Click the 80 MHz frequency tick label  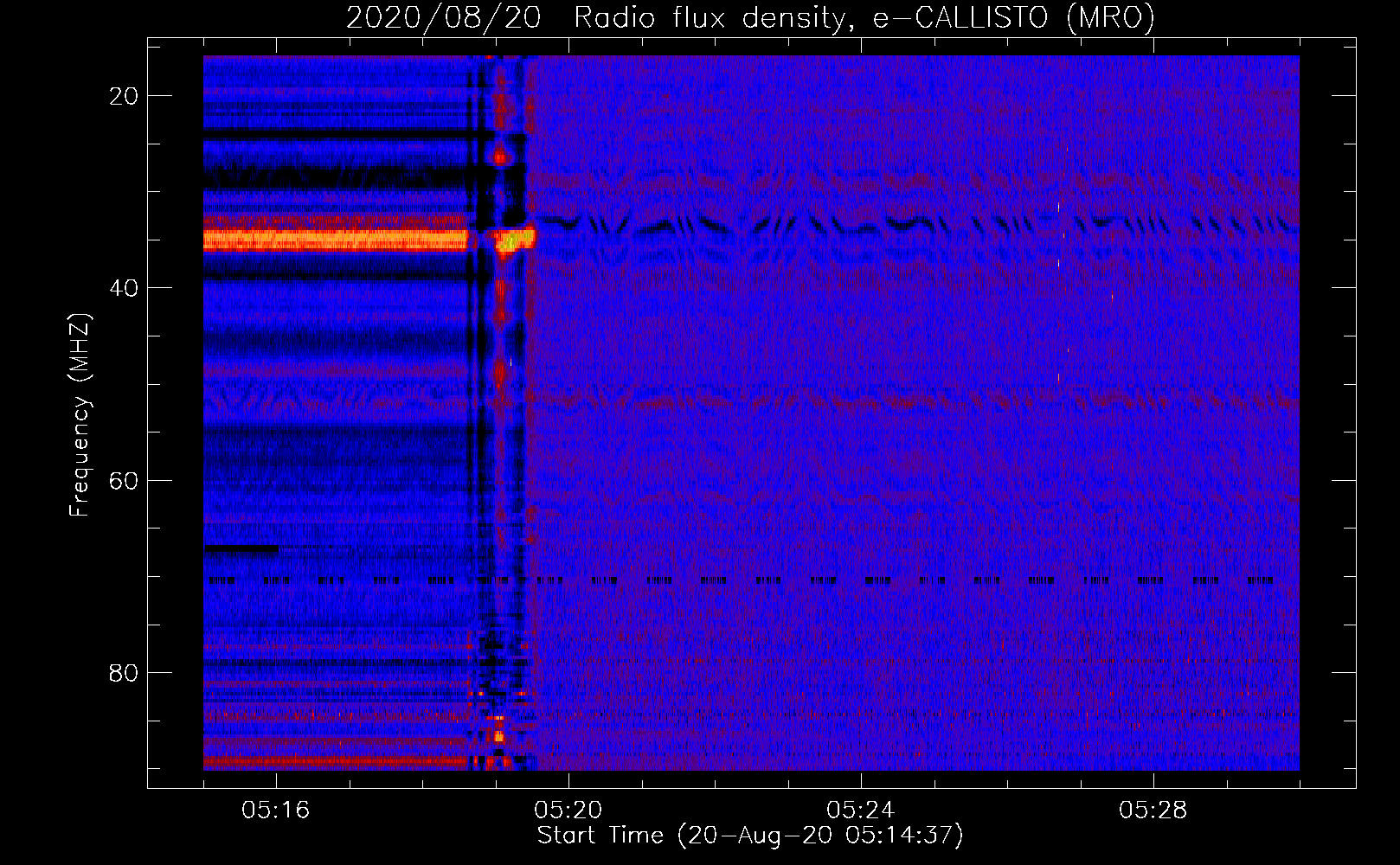point(124,672)
